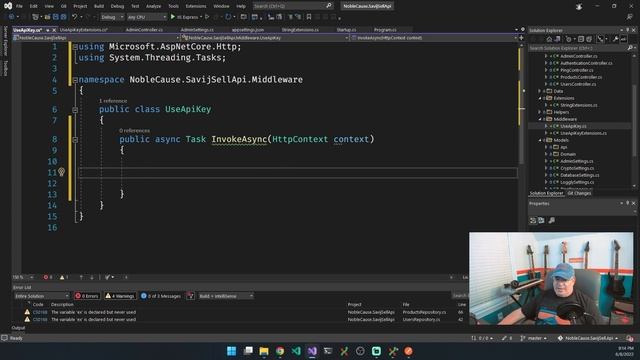Switch to the AdminController.cs tab

tap(144, 30)
